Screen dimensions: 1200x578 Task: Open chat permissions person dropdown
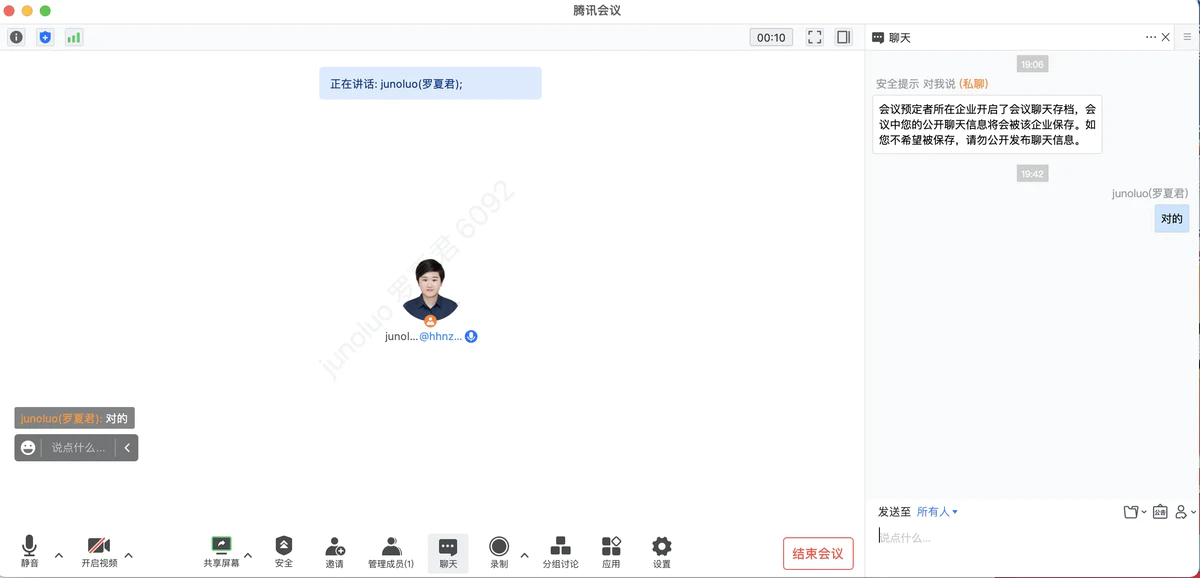pyautogui.click(x=1185, y=512)
